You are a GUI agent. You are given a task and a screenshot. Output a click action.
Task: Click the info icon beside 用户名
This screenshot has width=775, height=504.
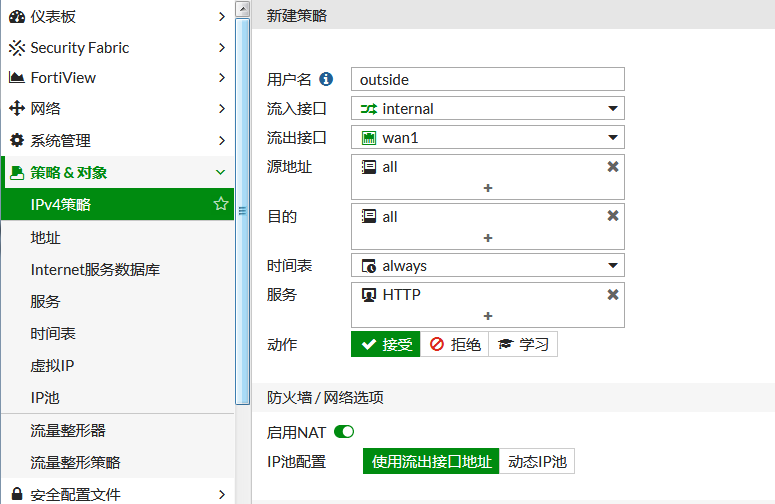[x=326, y=80]
